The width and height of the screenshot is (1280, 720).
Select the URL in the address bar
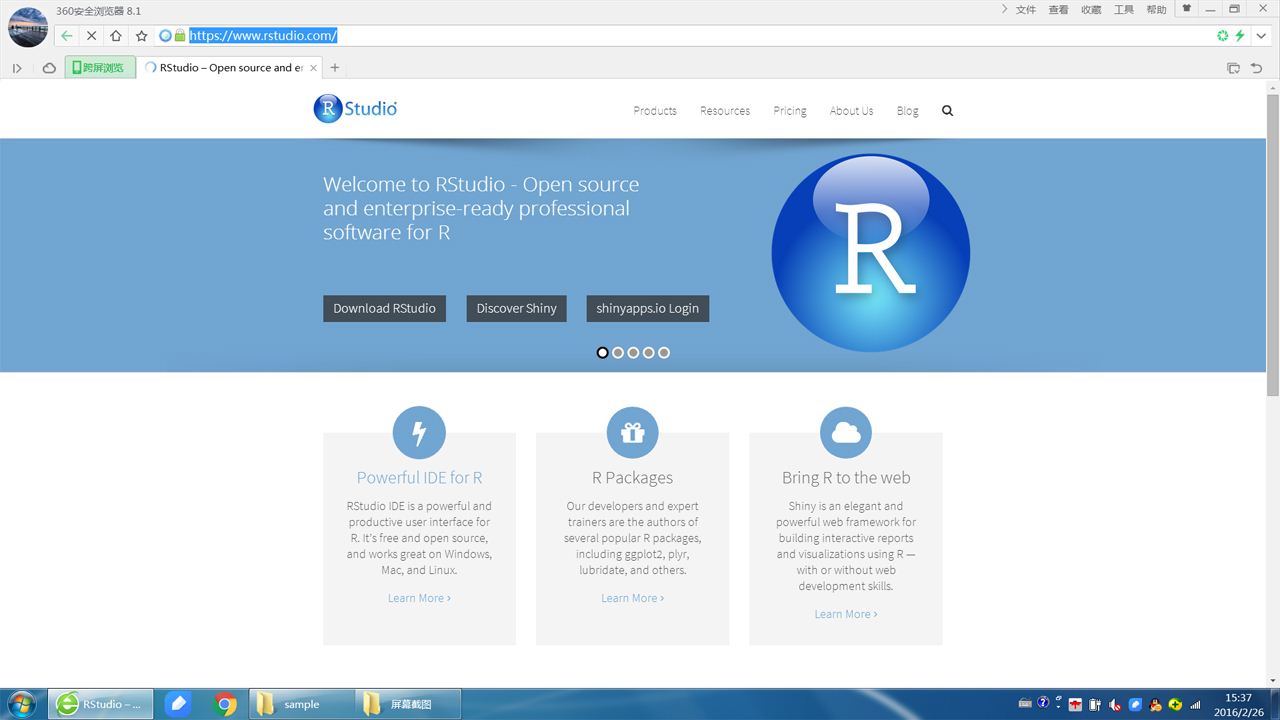(263, 36)
